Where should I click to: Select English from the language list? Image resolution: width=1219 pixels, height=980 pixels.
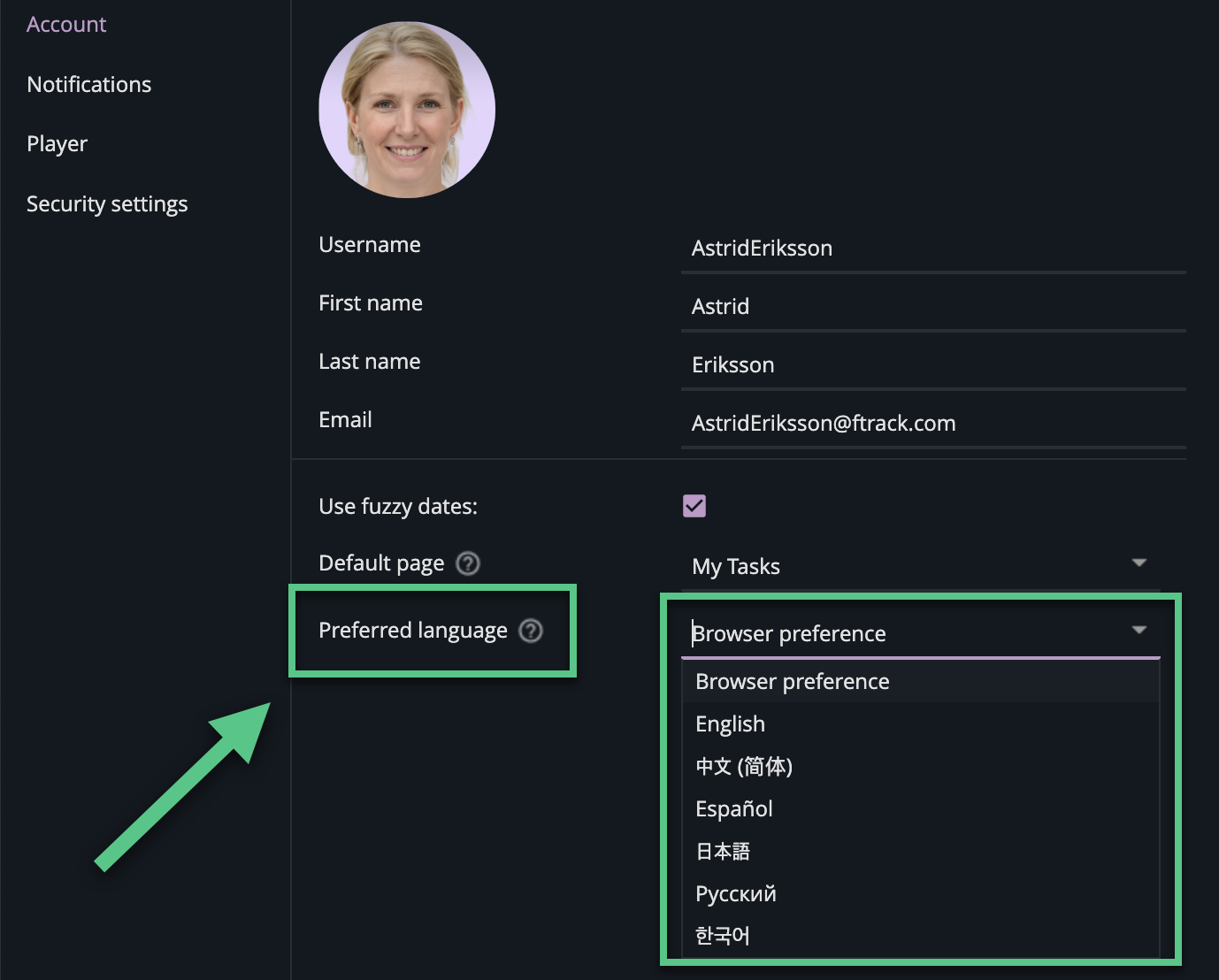coord(731,724)
